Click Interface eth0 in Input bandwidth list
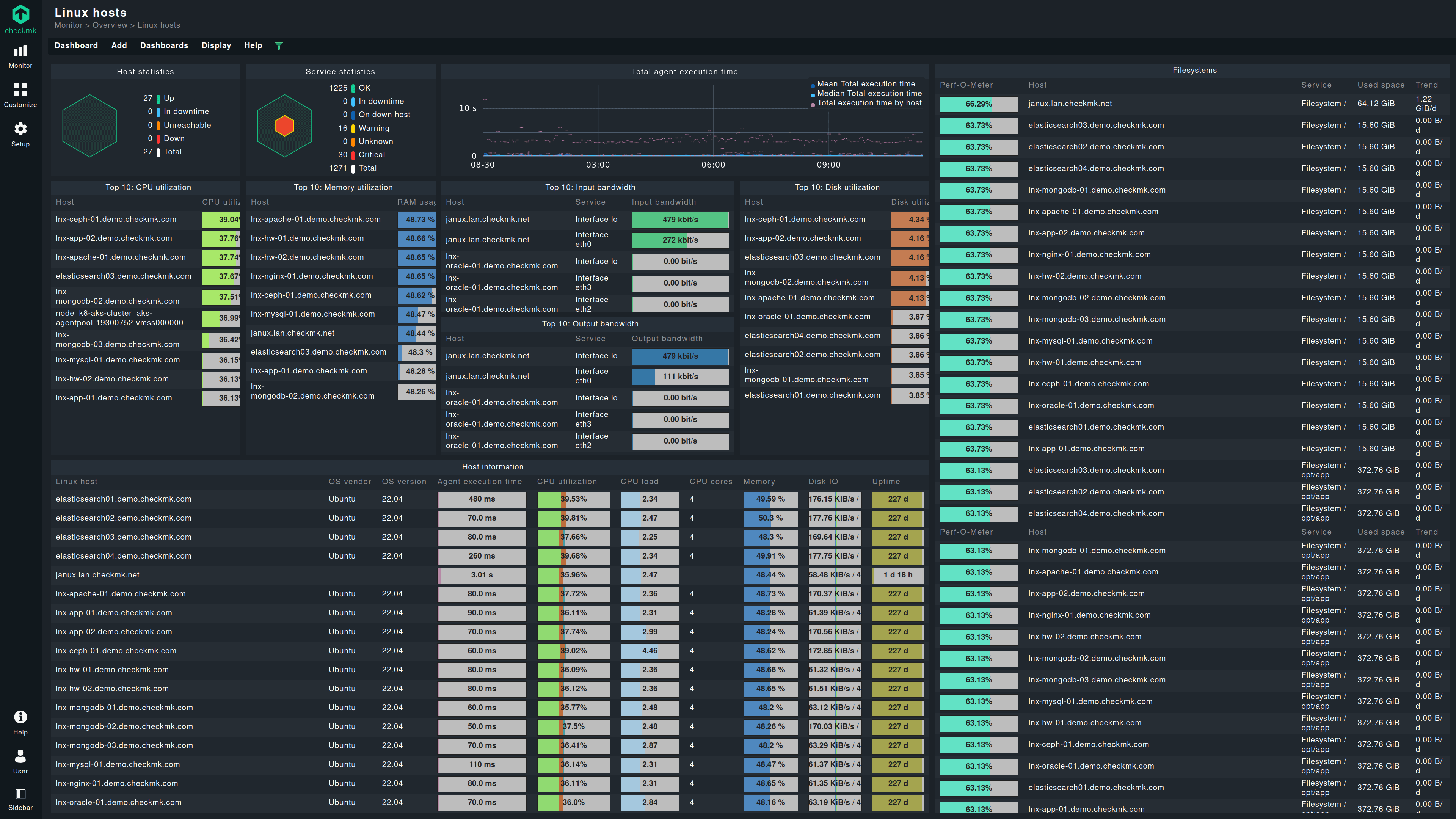Viewport: 1456px width, 819px height. tap(591, 240)
